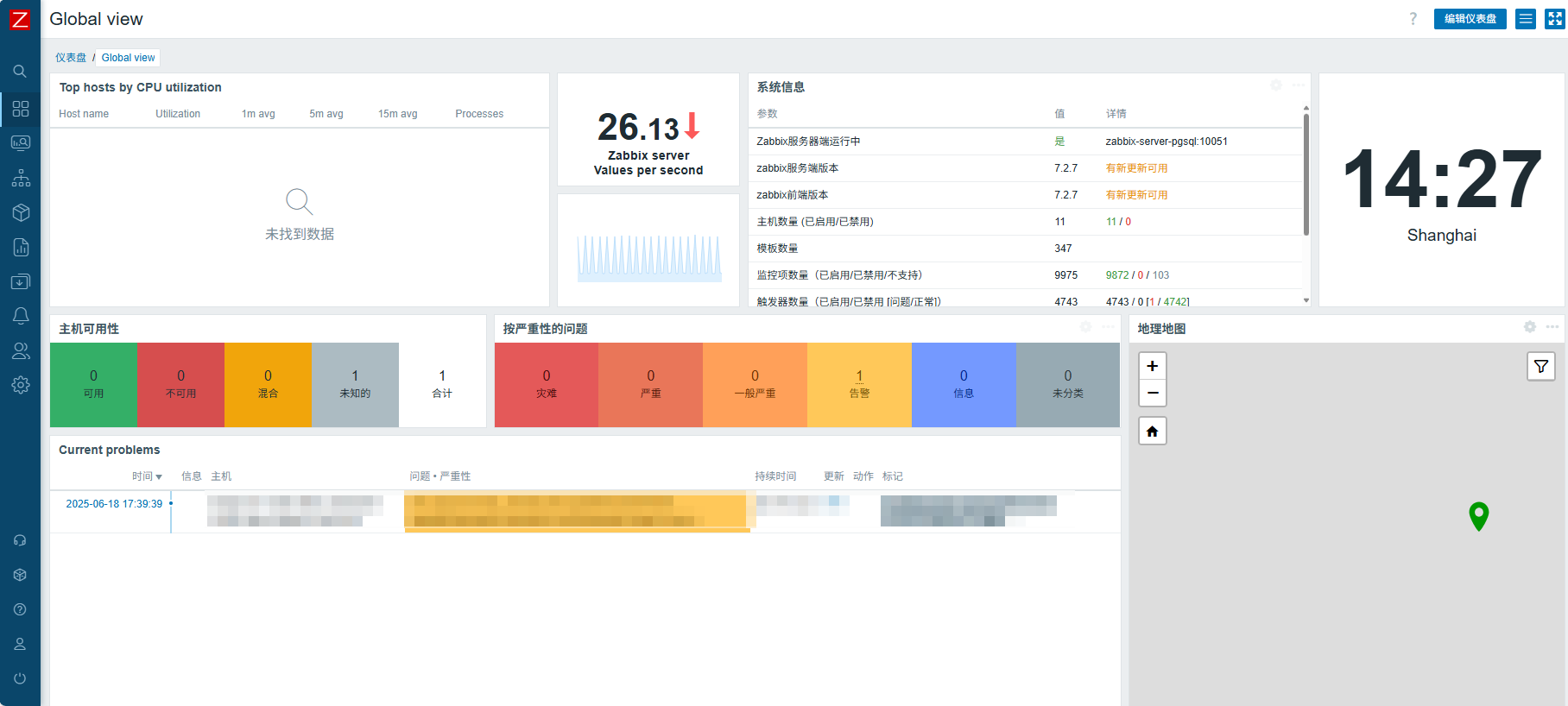Open the dashboards breadcrumb link
Image resolution: width=1568 pixels, height=706 pixels.
point(71,58)
